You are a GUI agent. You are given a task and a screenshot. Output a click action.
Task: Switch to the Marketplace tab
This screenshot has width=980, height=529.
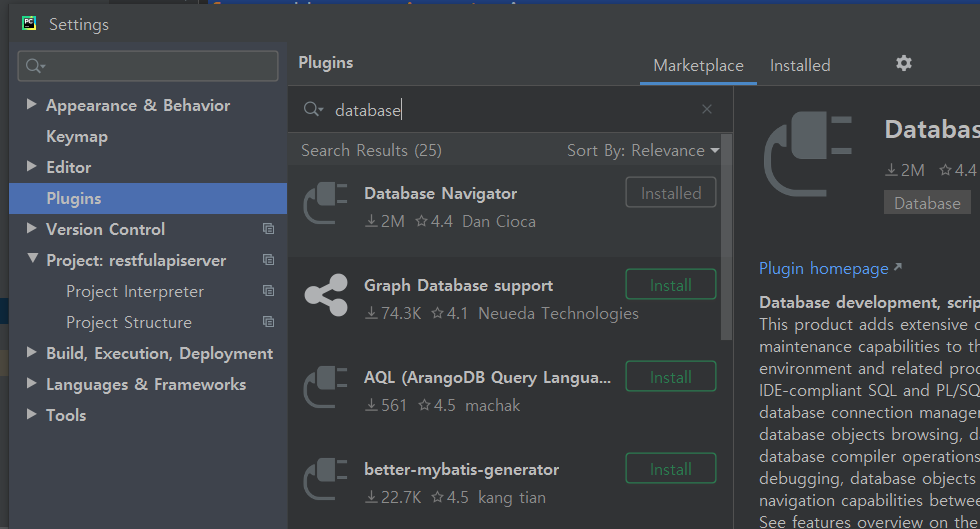698,66
